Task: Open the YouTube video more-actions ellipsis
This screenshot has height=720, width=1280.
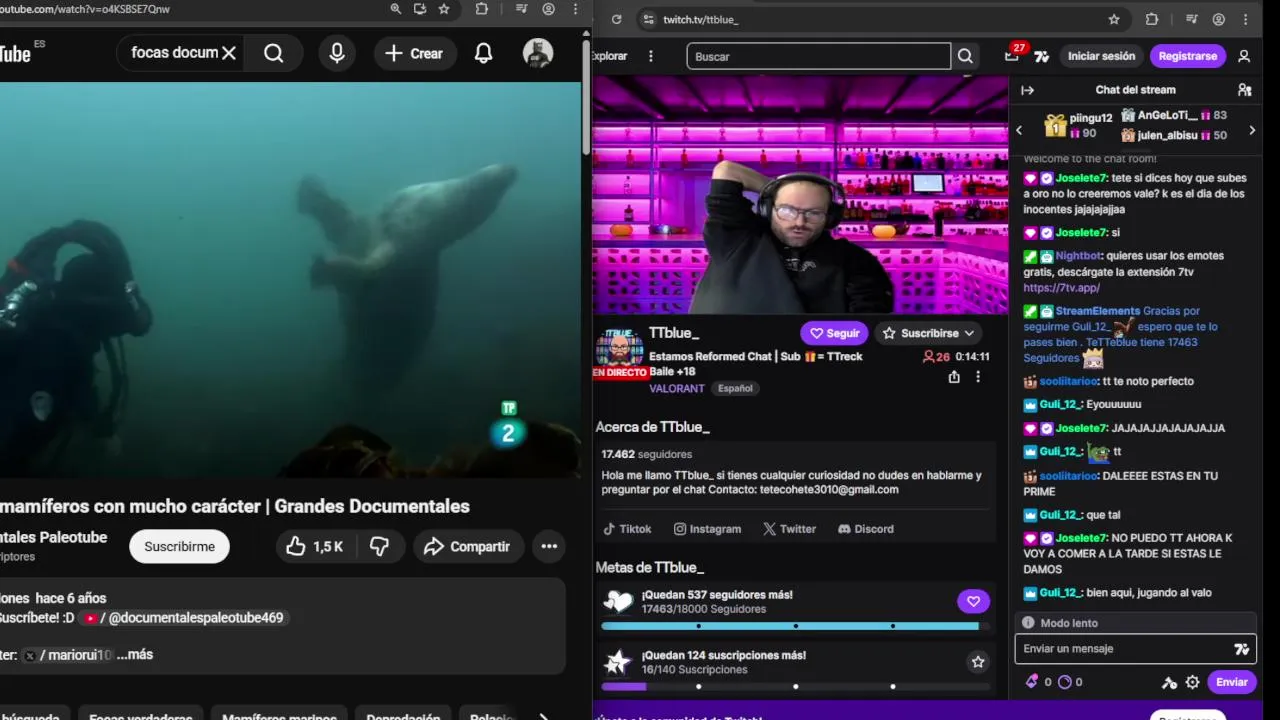Action: (549, 547)
